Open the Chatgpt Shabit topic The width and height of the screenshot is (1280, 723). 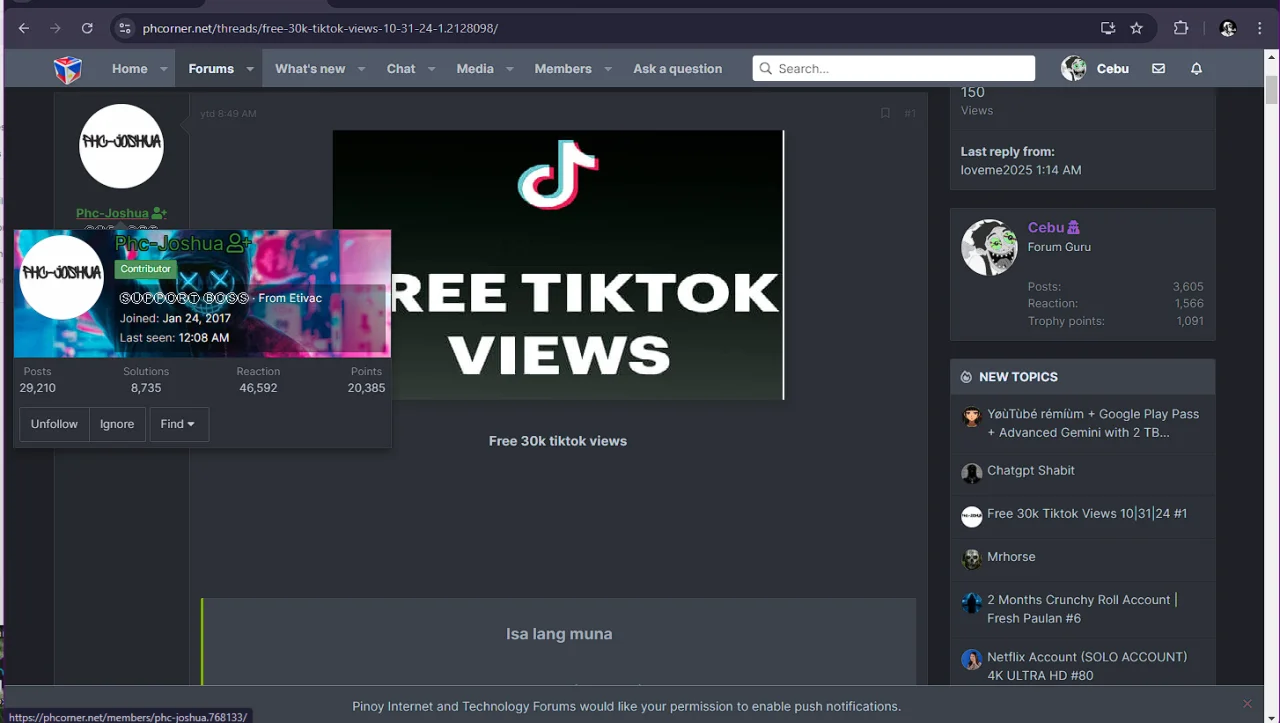[x=1031, y=470]
